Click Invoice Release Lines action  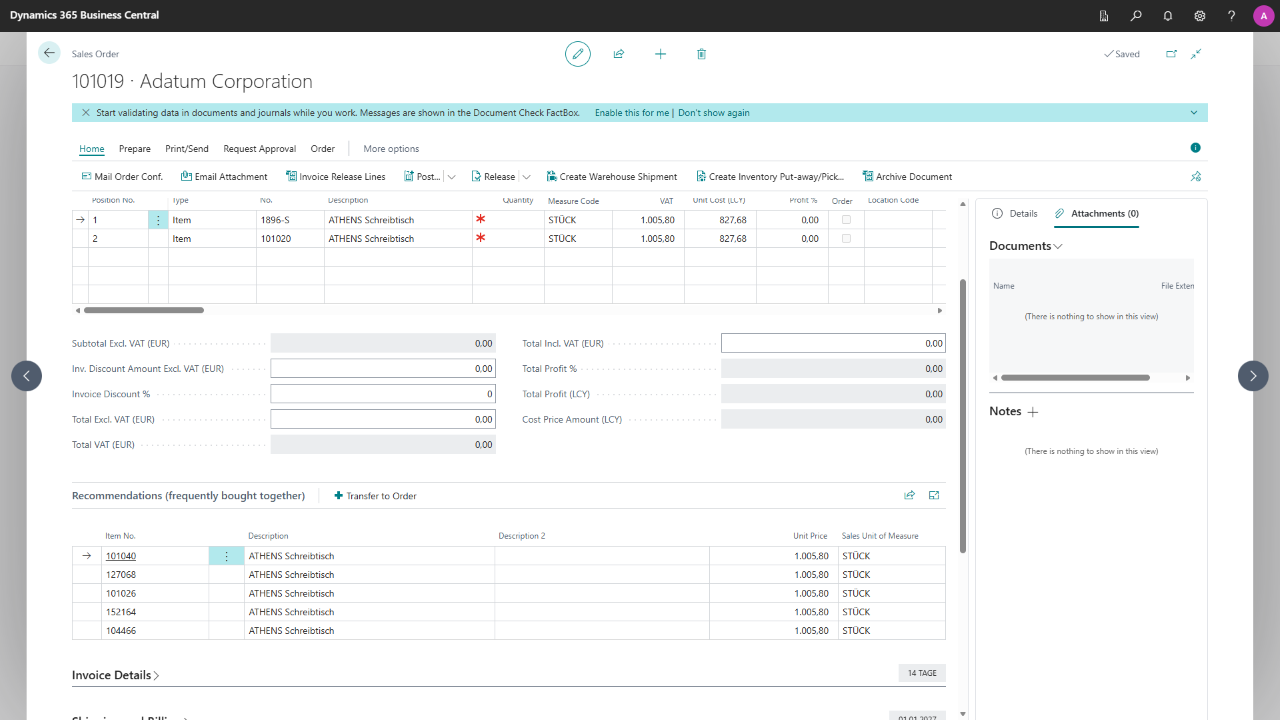pos(335,177)
